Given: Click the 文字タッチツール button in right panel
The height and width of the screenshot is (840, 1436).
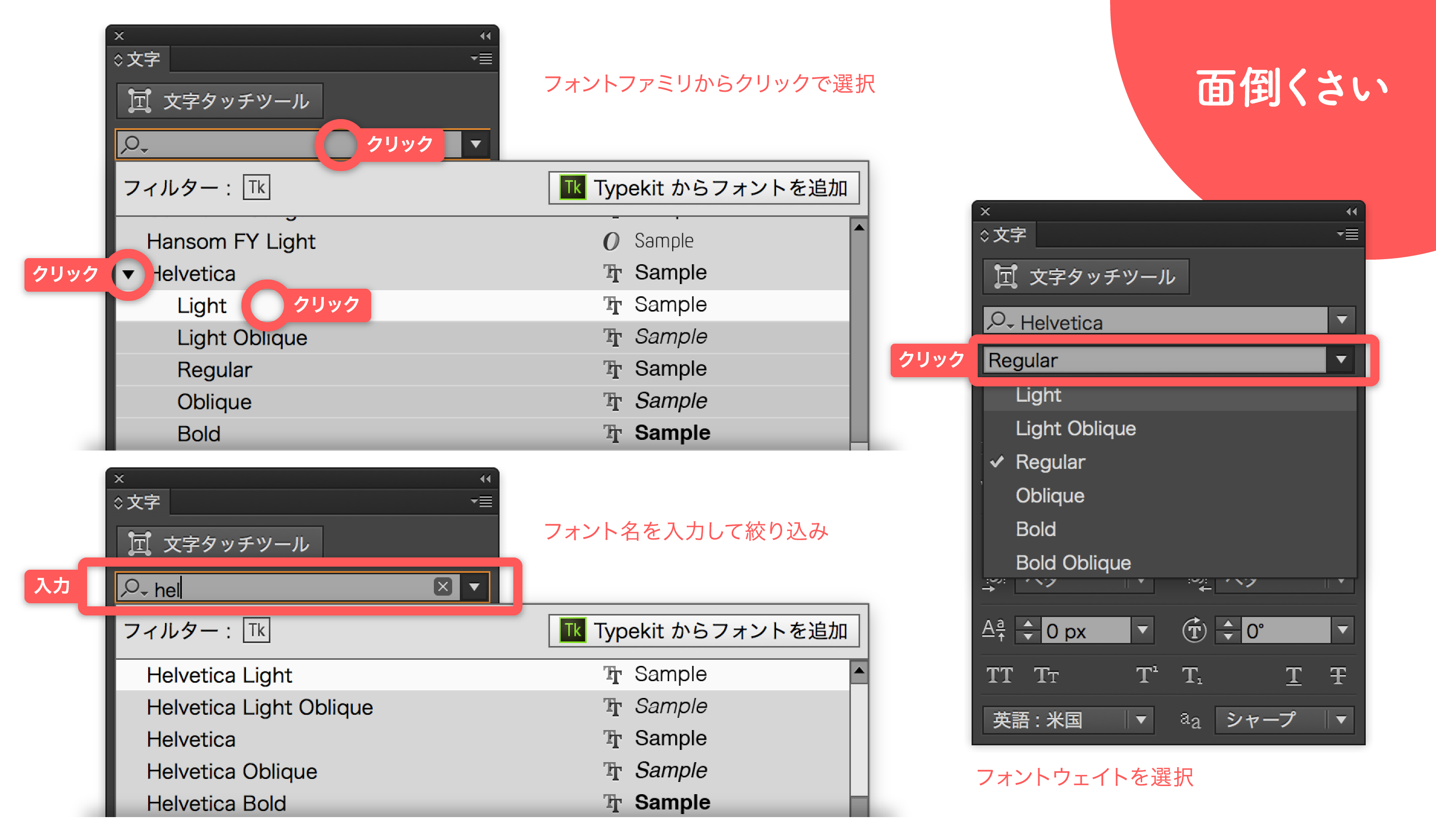Looking at the screenshot, I should point(1086,277).
